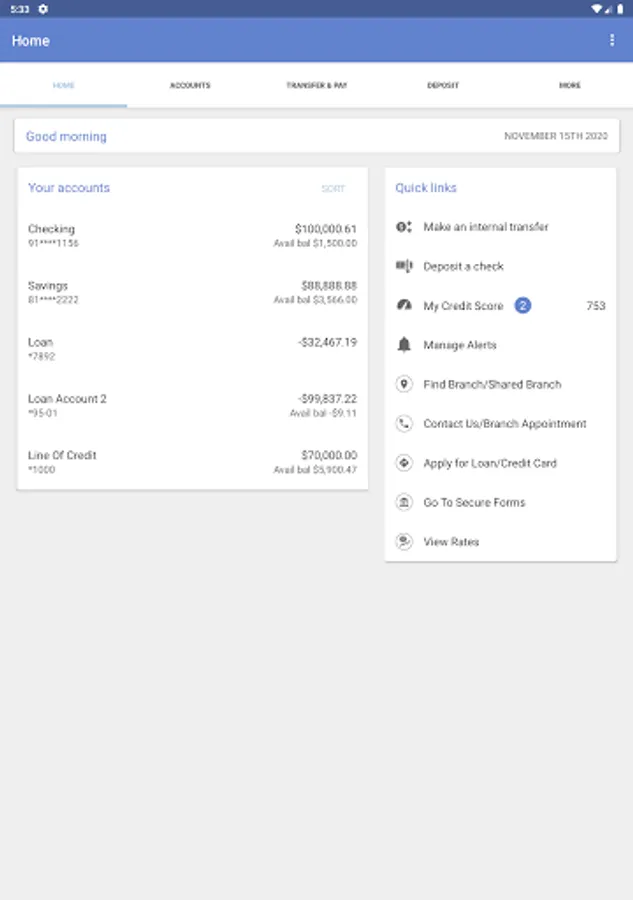Click the Savings balance $88,888.88
The width and height of the screenshot is (633, 900).
tap(329, 285)
